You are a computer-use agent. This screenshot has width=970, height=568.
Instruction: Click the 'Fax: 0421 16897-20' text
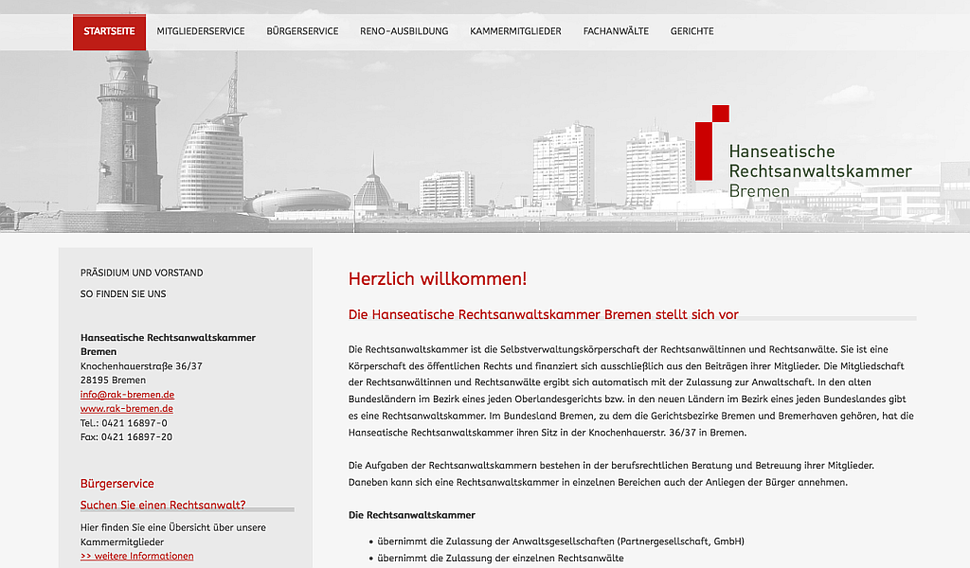coord(126,437)
